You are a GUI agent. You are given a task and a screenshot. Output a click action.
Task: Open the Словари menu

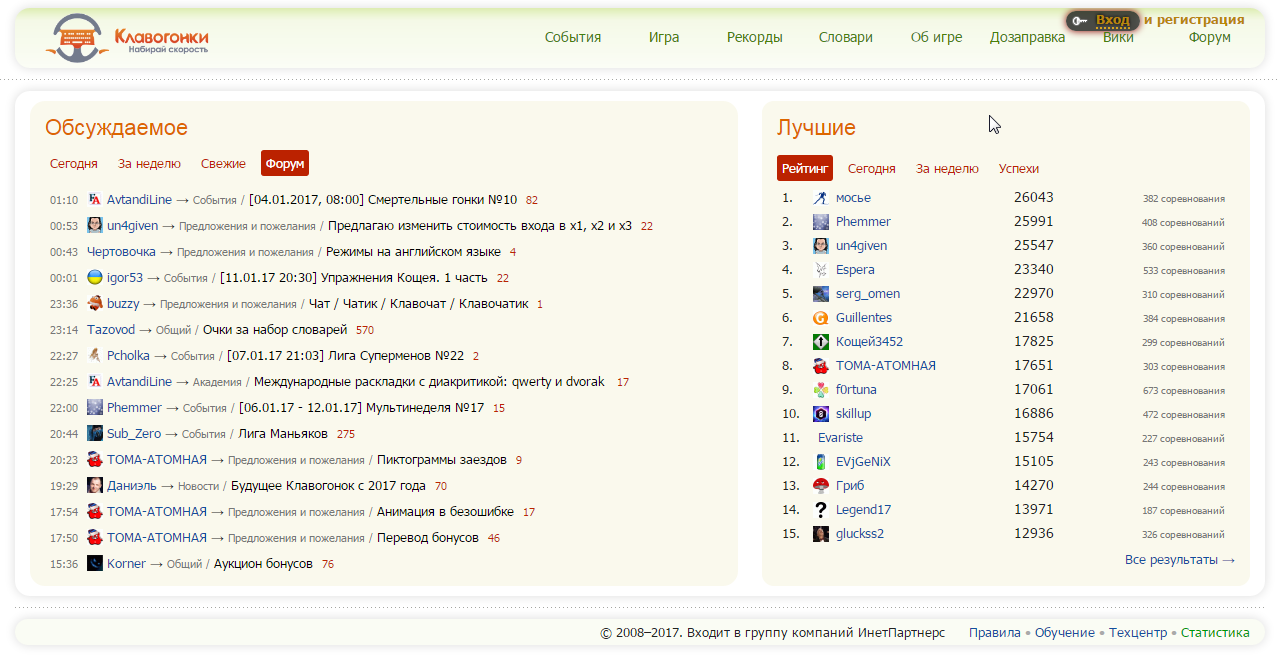coord(846,37)
